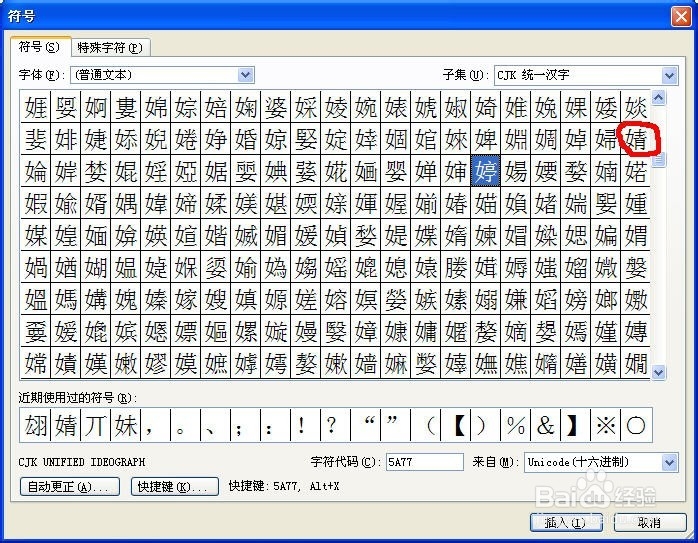Choose the 】 right bracket in recent symbols
The image size is (698, 543).
(576, 425)
